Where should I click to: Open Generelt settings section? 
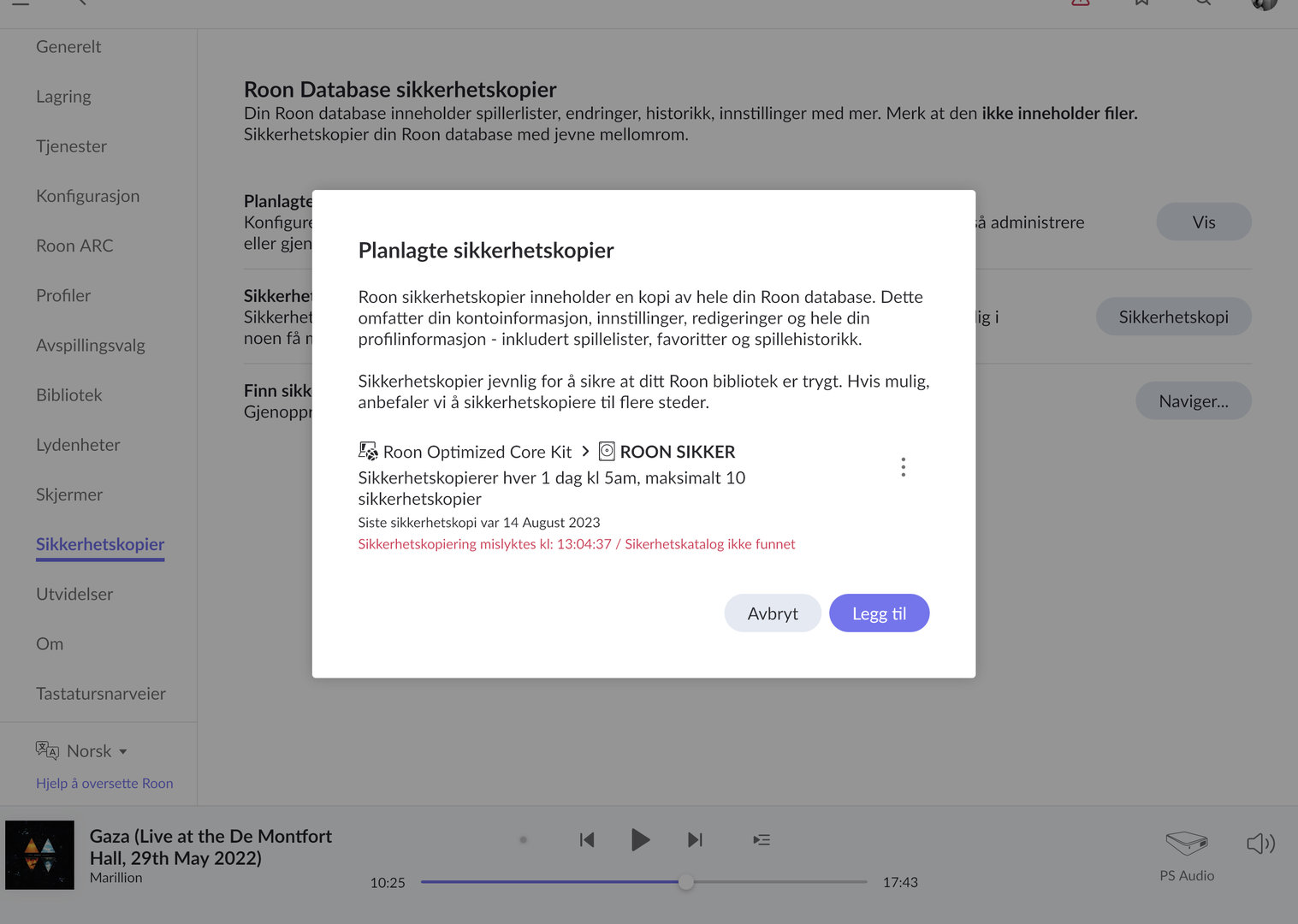point(68,47)
